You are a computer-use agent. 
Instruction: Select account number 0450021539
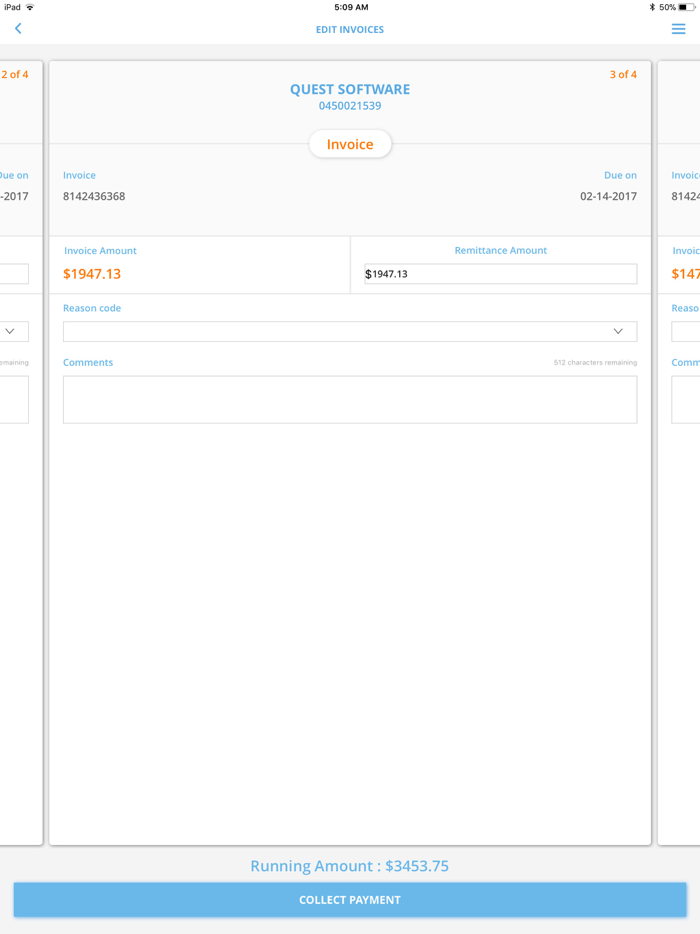click(x=350, y=106)
